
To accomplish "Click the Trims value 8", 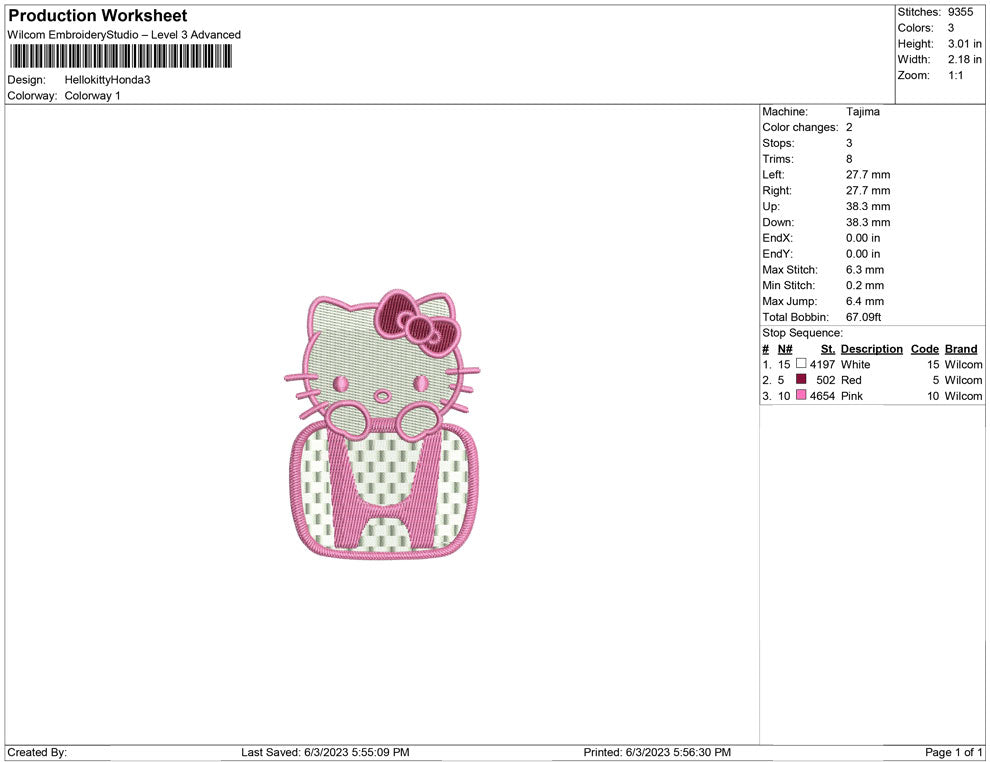I will click(849, 159).
